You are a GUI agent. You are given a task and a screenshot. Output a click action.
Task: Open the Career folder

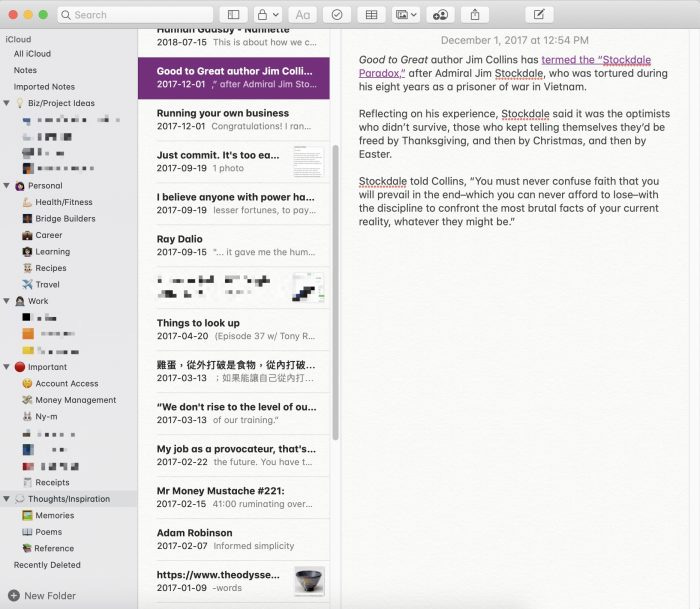pyautogui.click(x=49, y=235)
